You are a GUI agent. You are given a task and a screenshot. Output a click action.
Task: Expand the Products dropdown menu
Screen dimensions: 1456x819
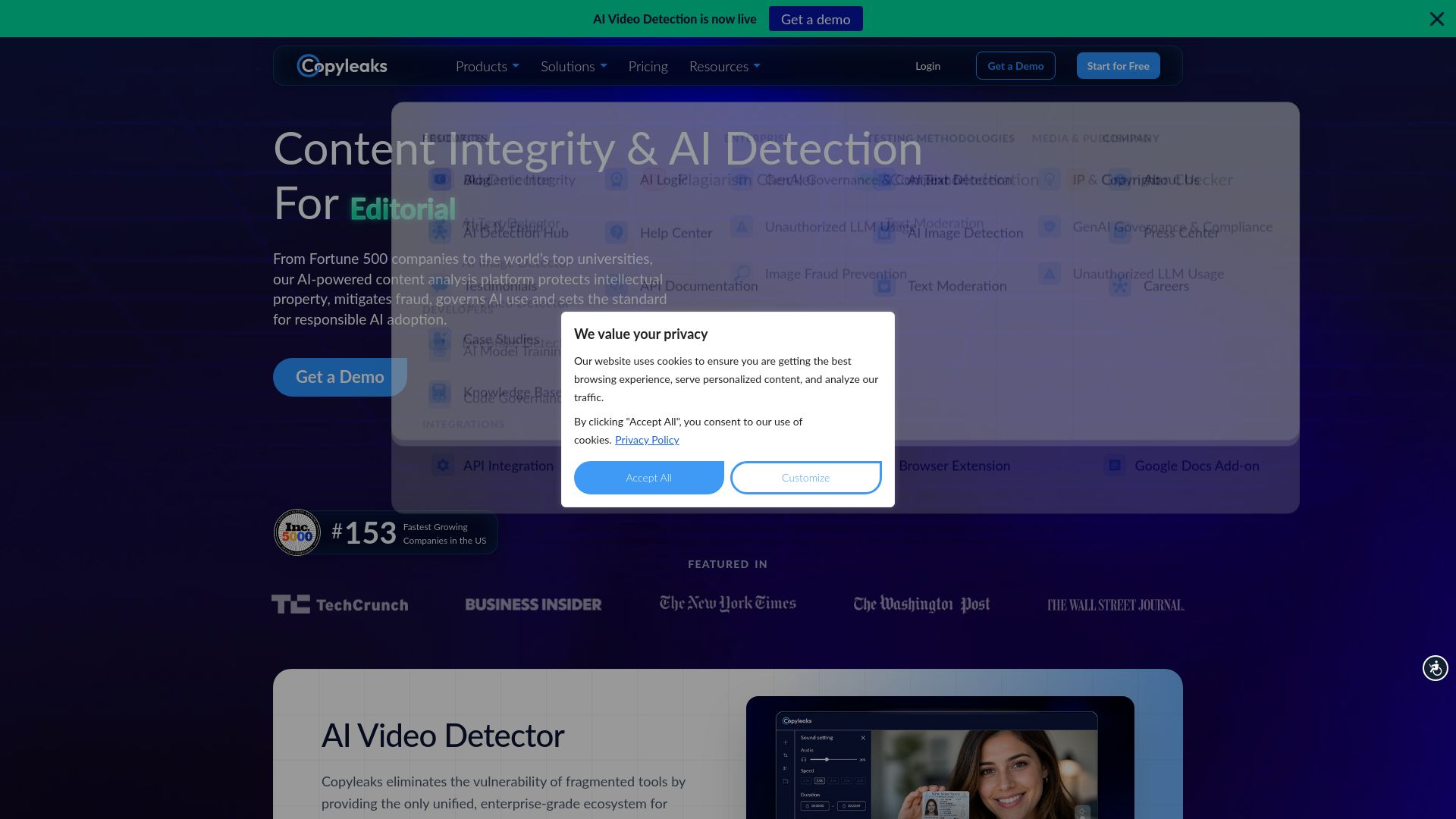click(488, 66)
